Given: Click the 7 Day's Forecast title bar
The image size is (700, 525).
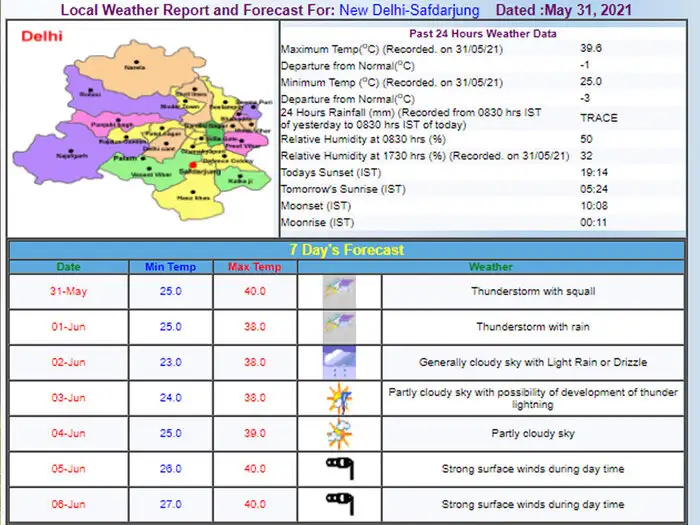Looking at the screenshot, I should click(x=346, y=250).
